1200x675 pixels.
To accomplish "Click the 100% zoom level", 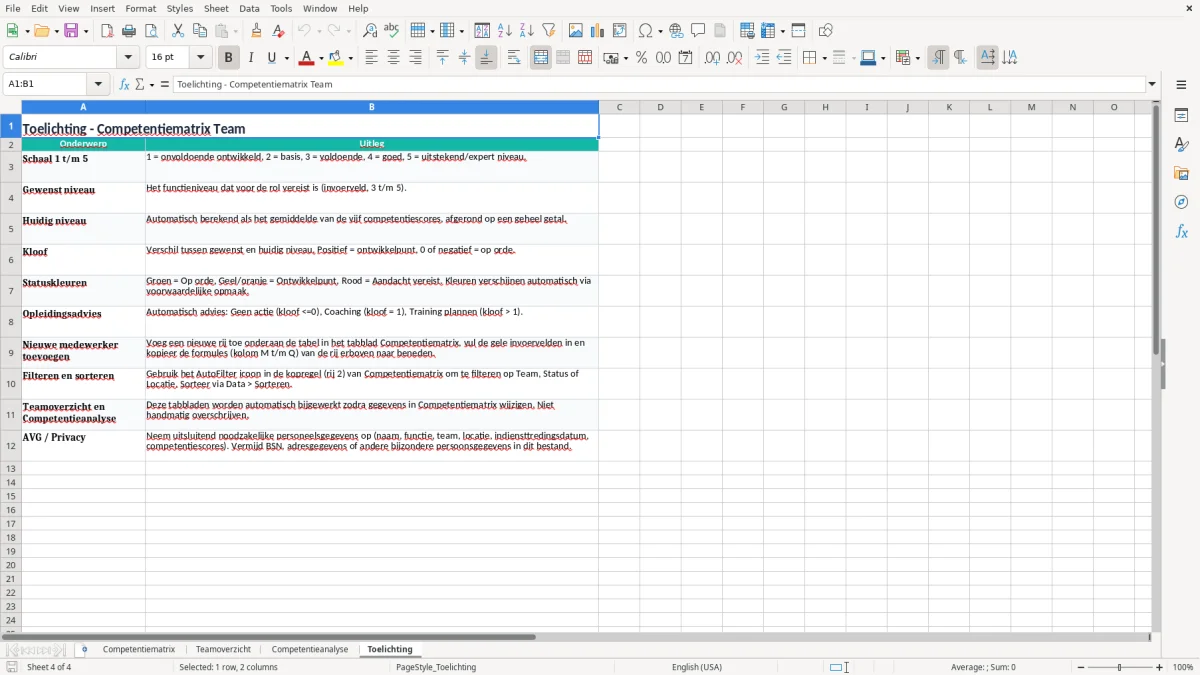I will [x=1183, y=667].
